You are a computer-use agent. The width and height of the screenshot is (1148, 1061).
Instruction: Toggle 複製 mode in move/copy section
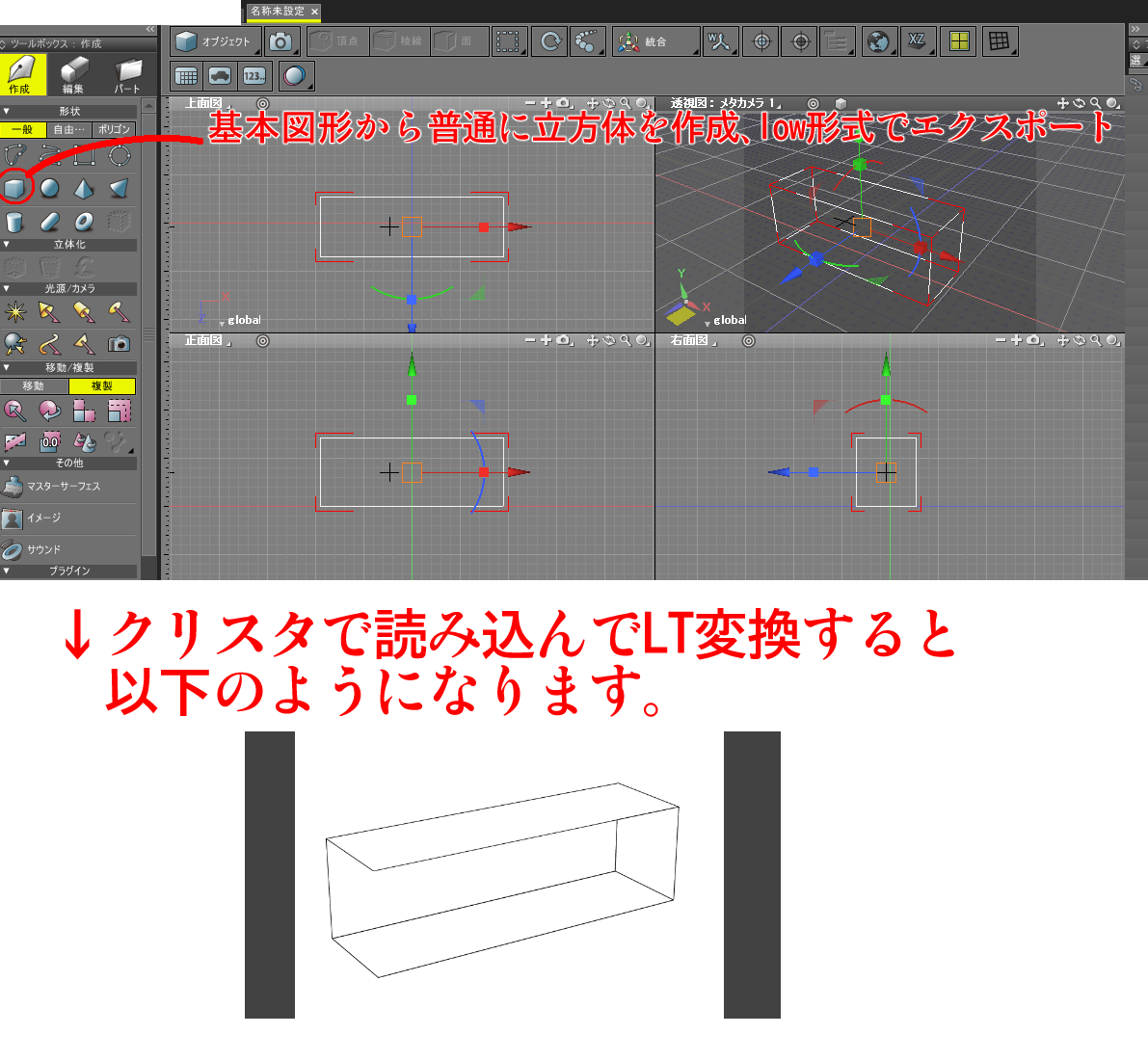click(102, 385)
